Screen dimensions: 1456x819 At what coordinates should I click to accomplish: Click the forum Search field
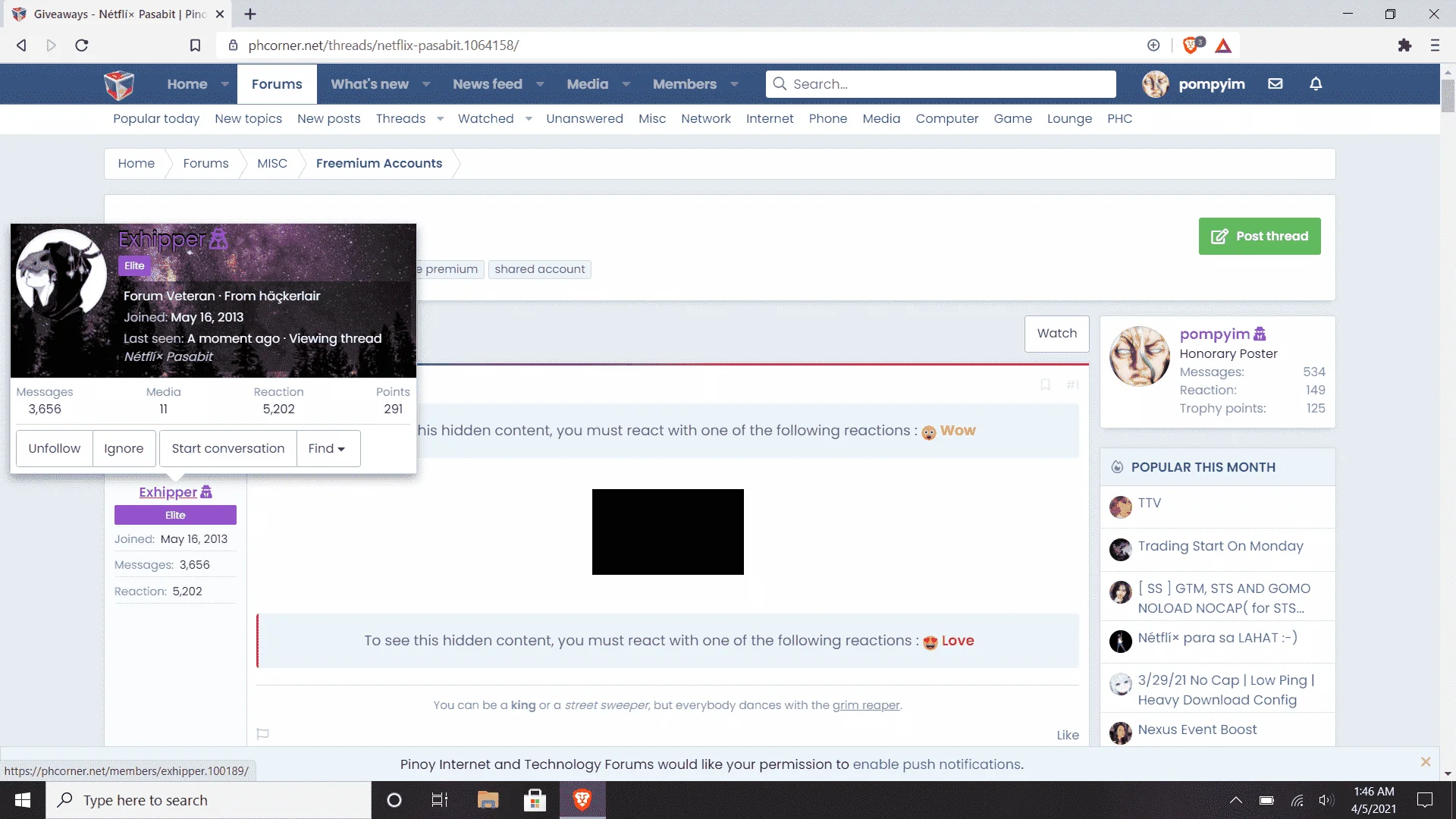coord(941,84)
